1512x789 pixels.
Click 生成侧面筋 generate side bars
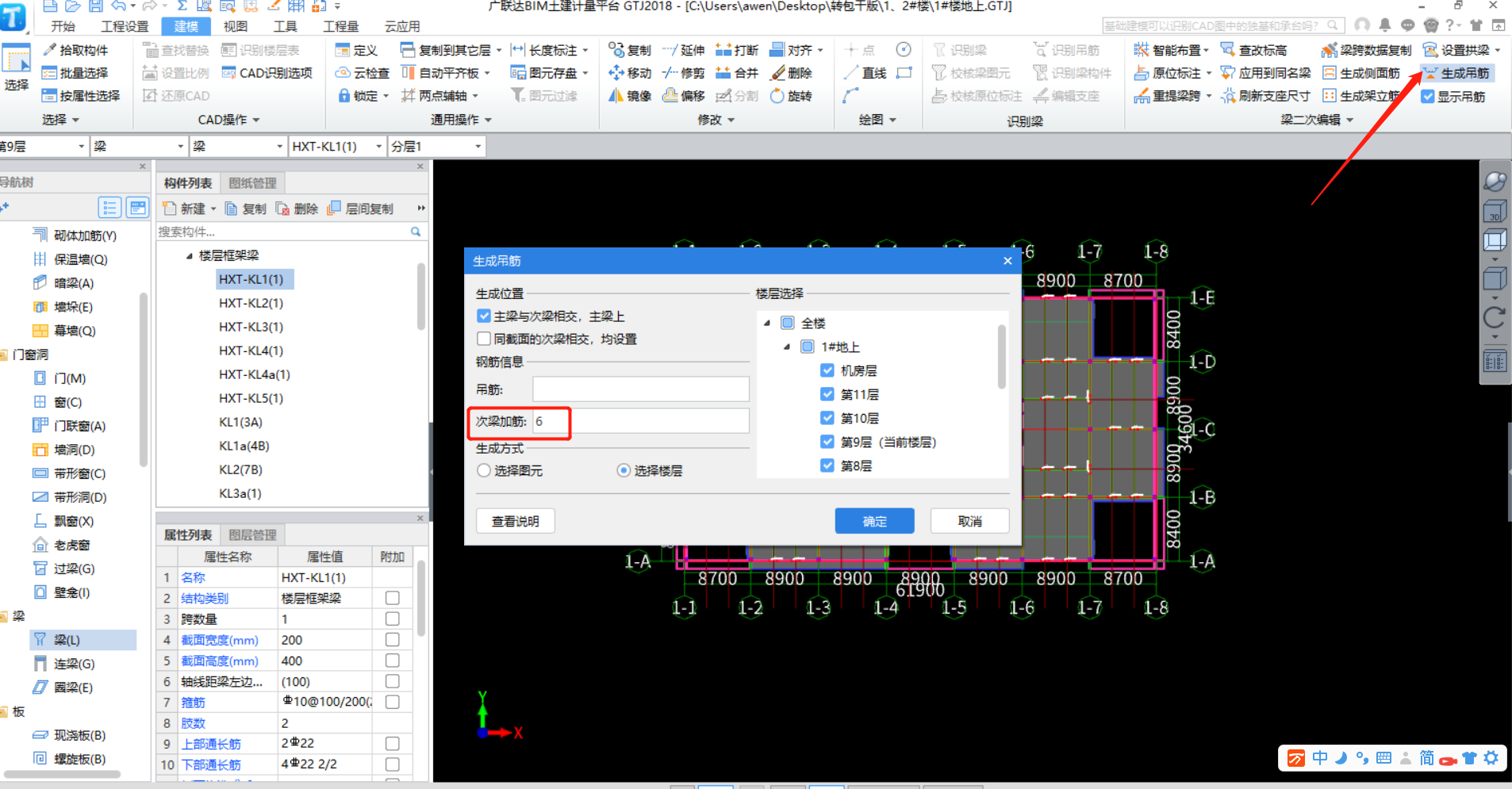pyautogui.click(x=1360, y=73)
